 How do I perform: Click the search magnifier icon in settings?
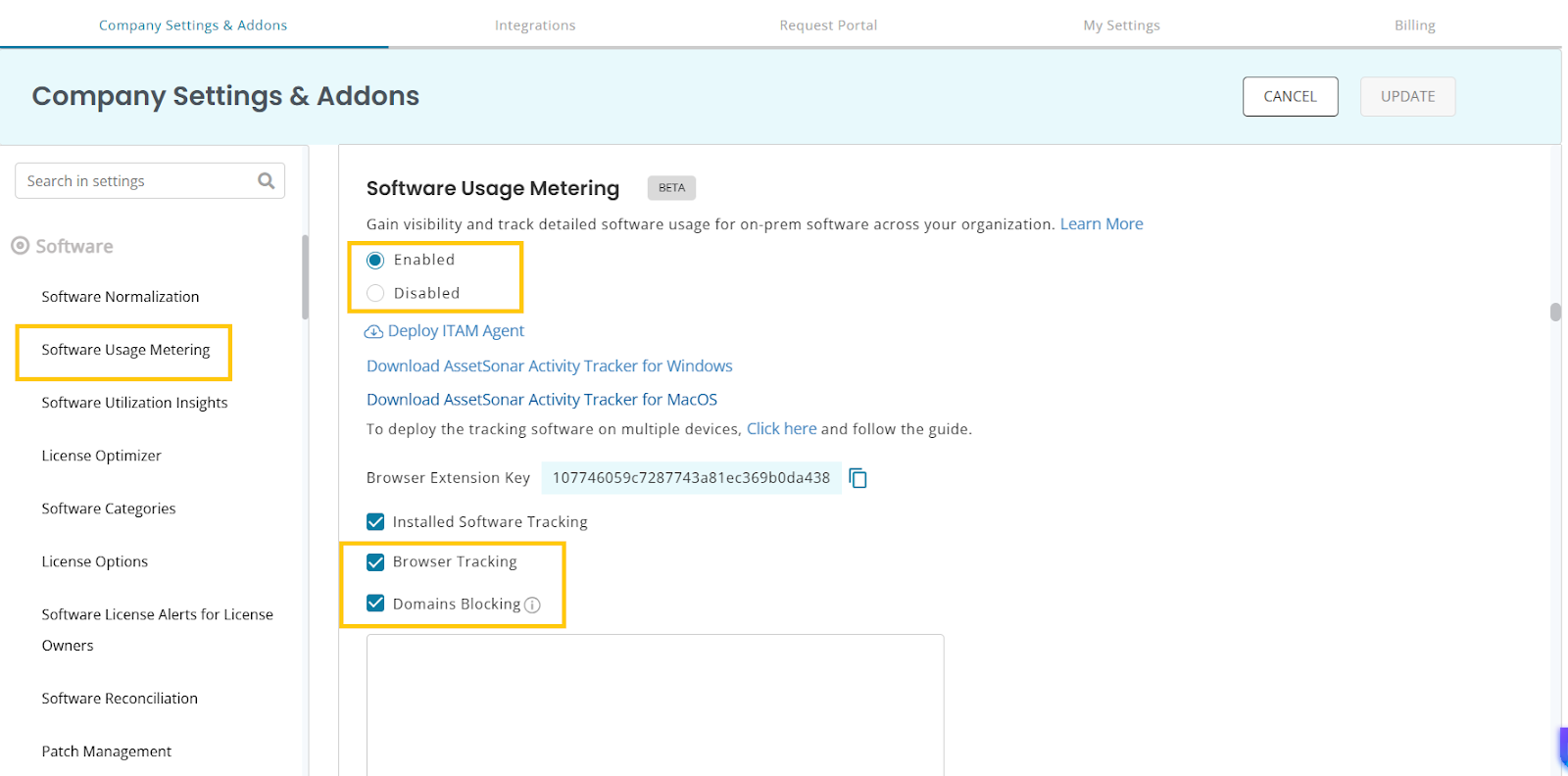click(266, 181)
